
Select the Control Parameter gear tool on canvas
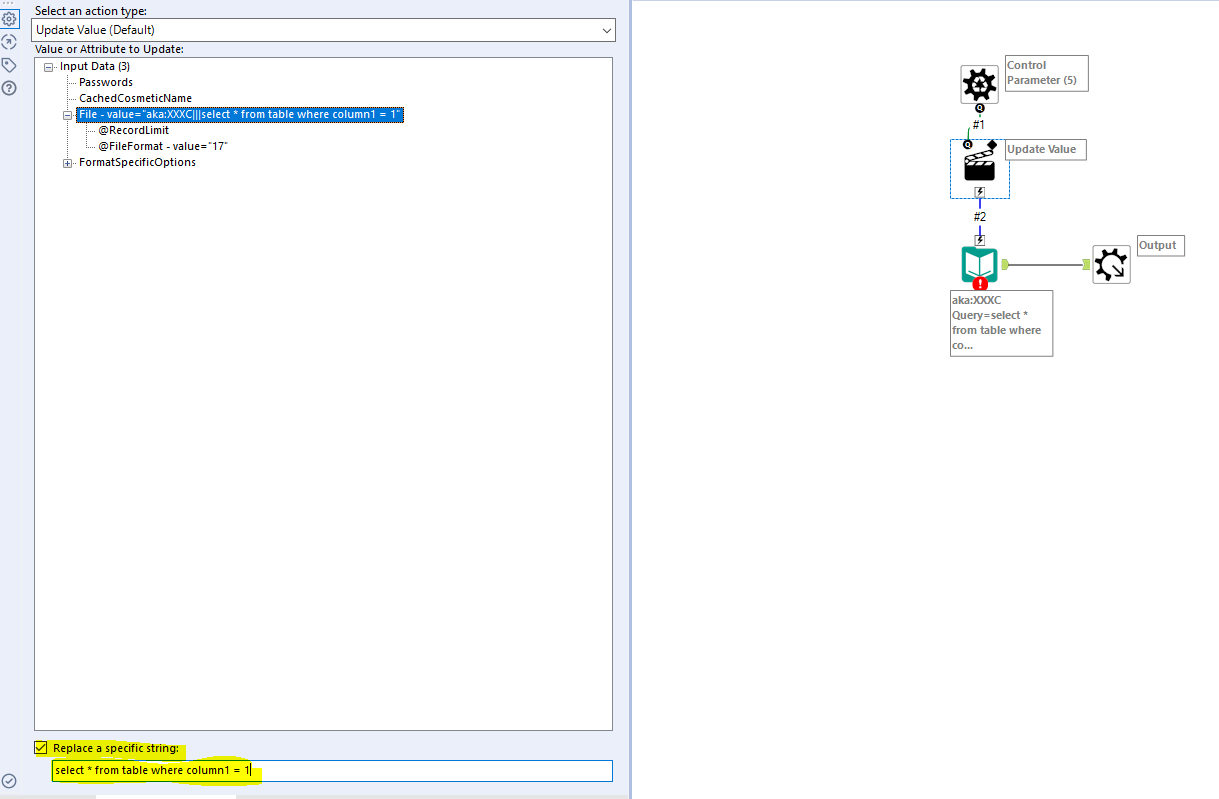(979, 84)
